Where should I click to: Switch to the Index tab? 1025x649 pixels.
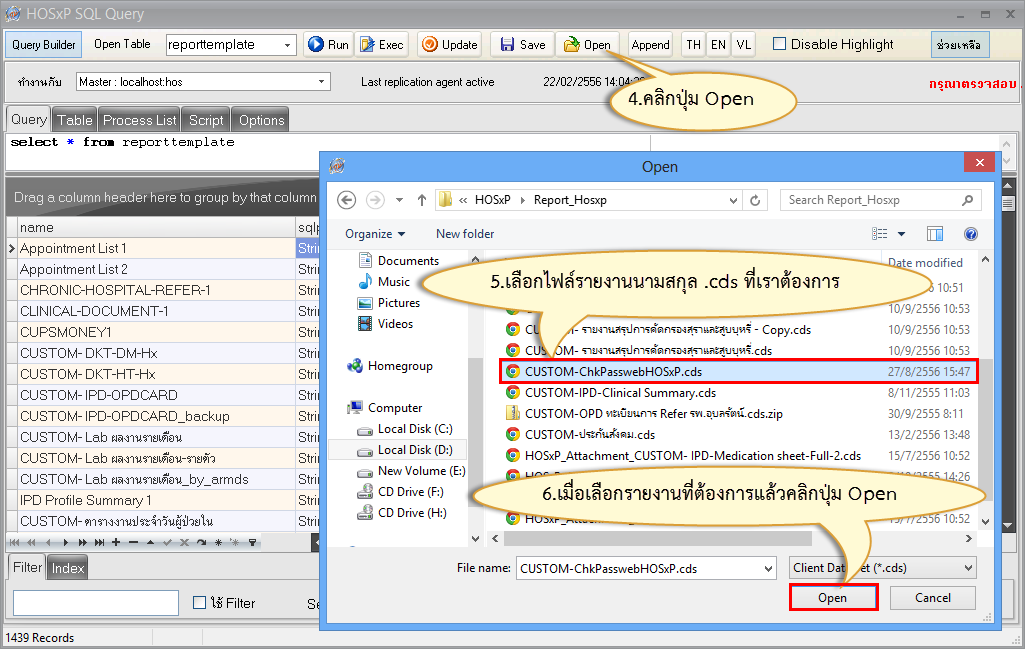click(67, 567)
